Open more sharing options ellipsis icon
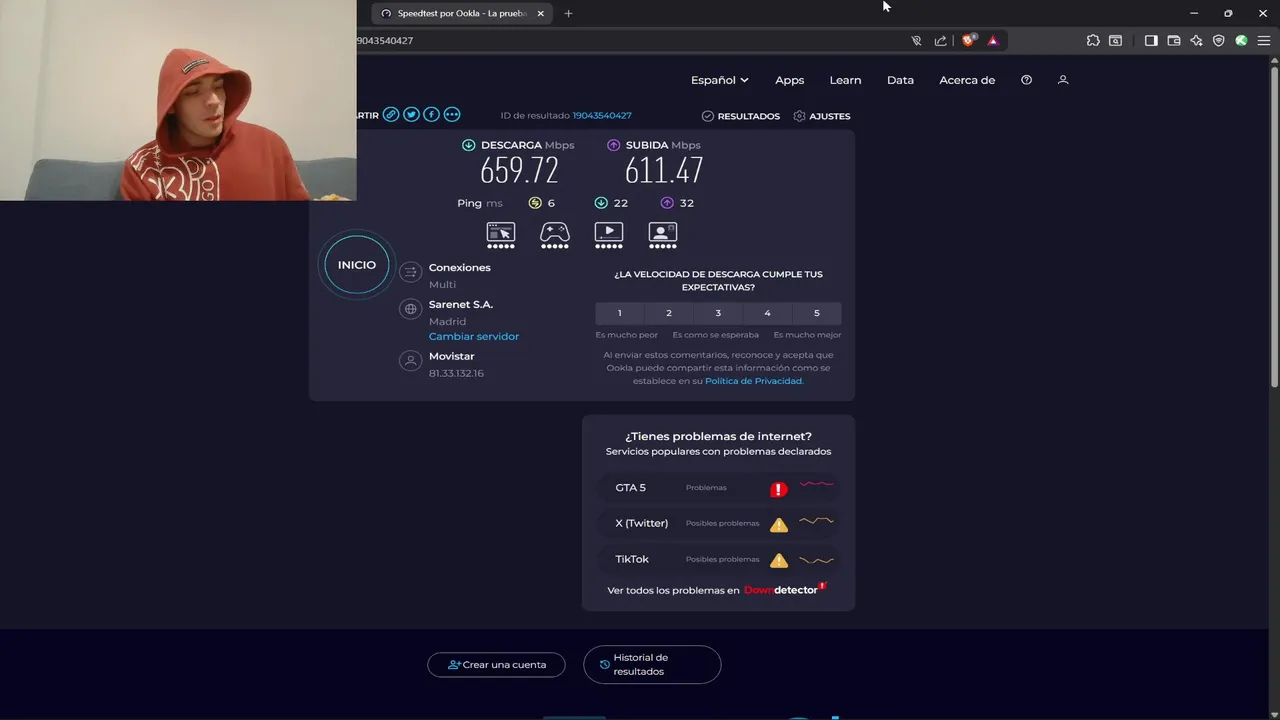This screenshot has width=1280, height=720. point(452,115)
